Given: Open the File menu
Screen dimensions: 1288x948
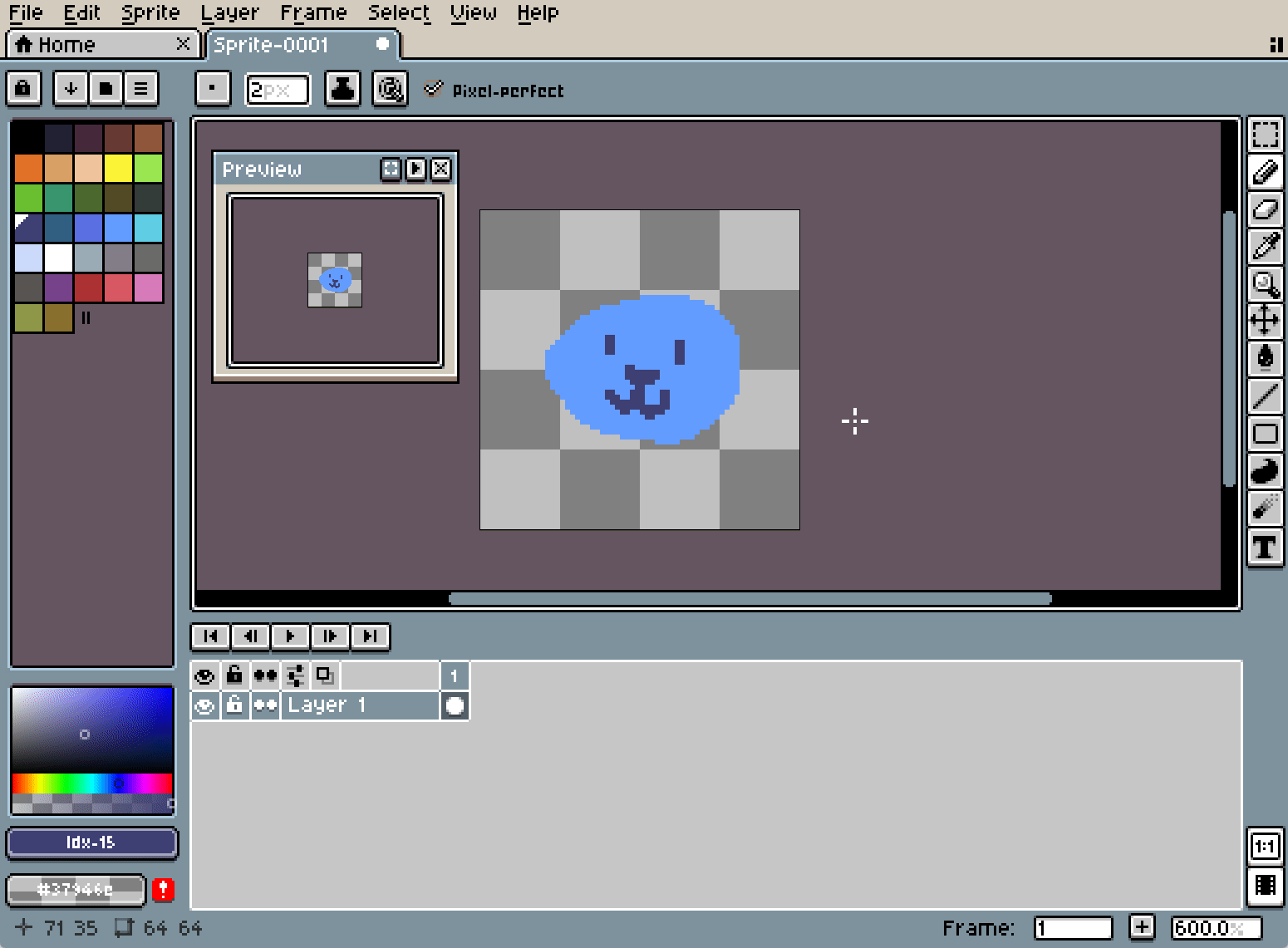Looking at the screenshot, I should tap(26, 13).
